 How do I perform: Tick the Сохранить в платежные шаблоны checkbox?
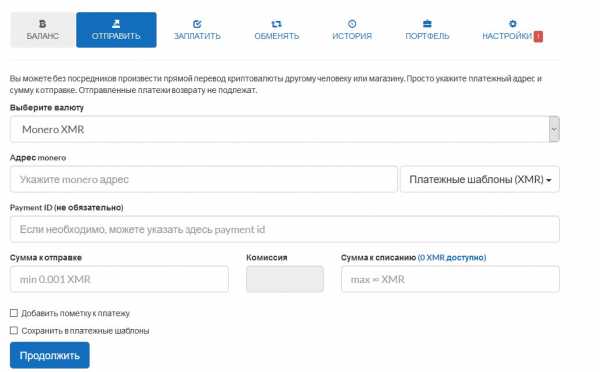coord(14,330)
